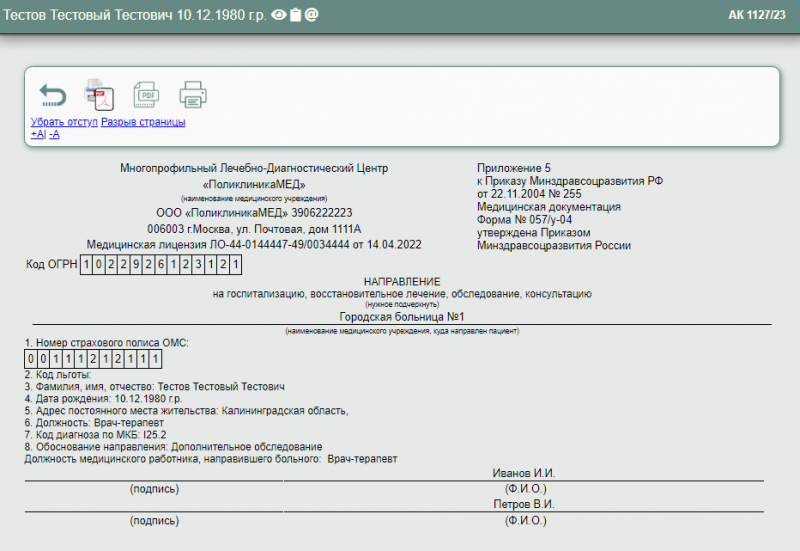Export via the red Adobe PDF icon

pyautogui.click(x=99, y=94)
